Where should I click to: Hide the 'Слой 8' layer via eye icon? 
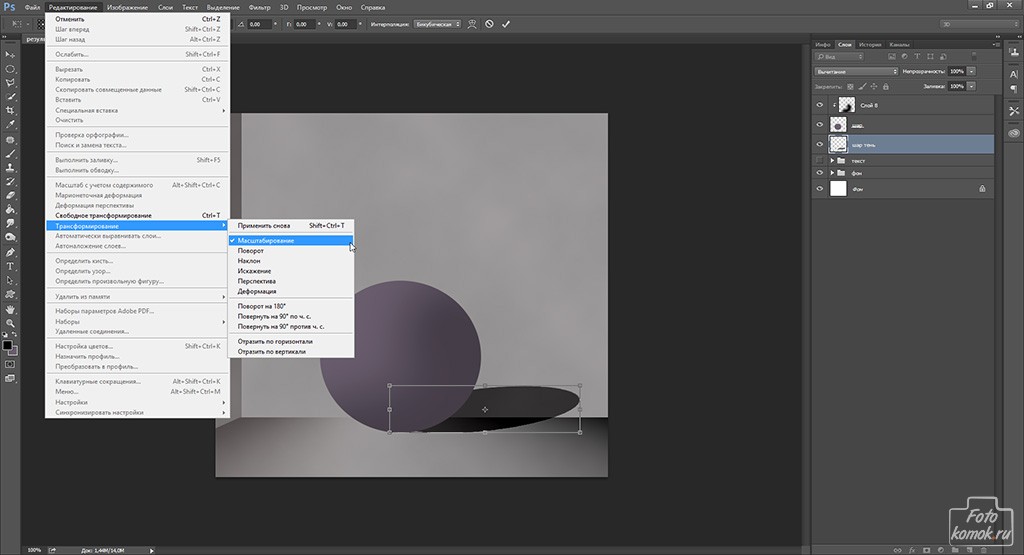[x=821, y=105]
